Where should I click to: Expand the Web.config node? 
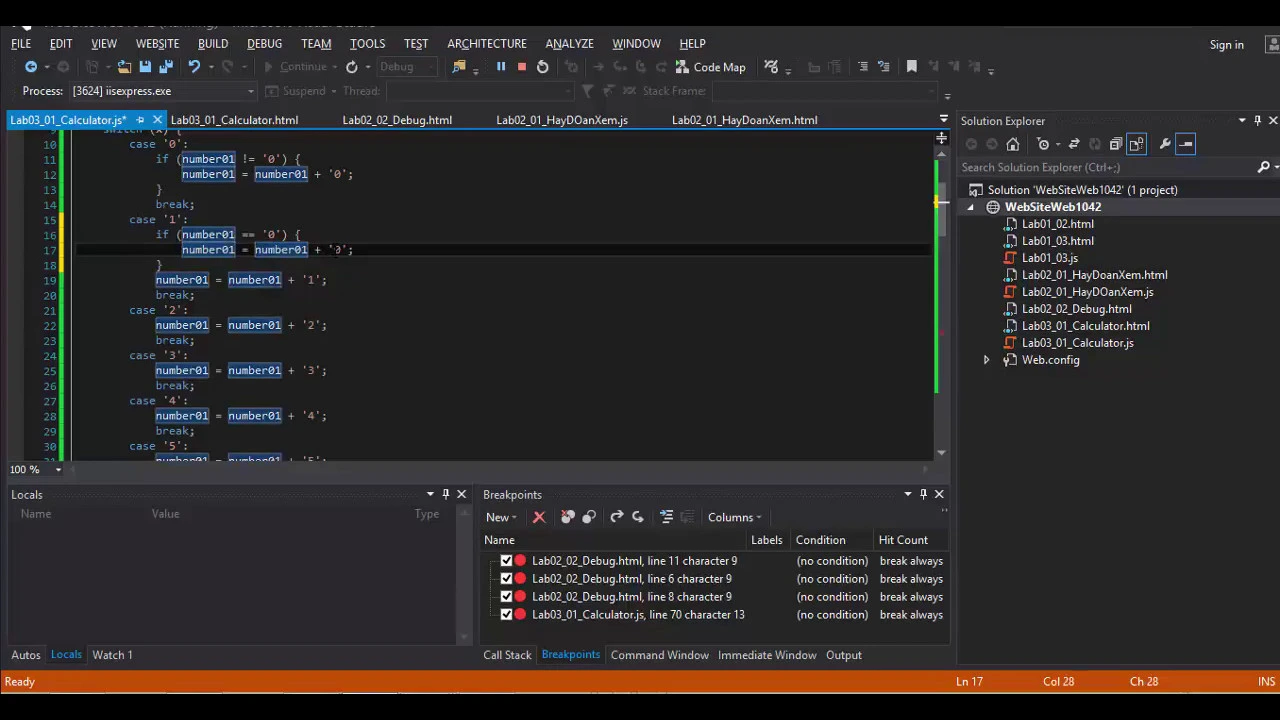(986, 360)
